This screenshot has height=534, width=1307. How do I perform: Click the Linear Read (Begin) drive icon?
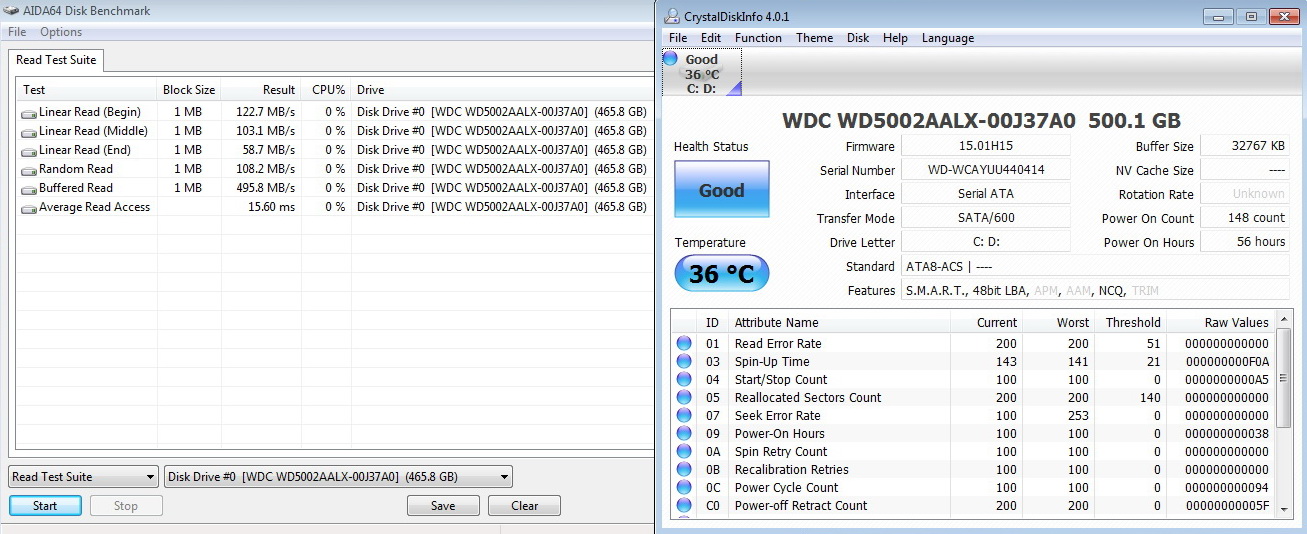pyautogui.click(x=29, y=113)
